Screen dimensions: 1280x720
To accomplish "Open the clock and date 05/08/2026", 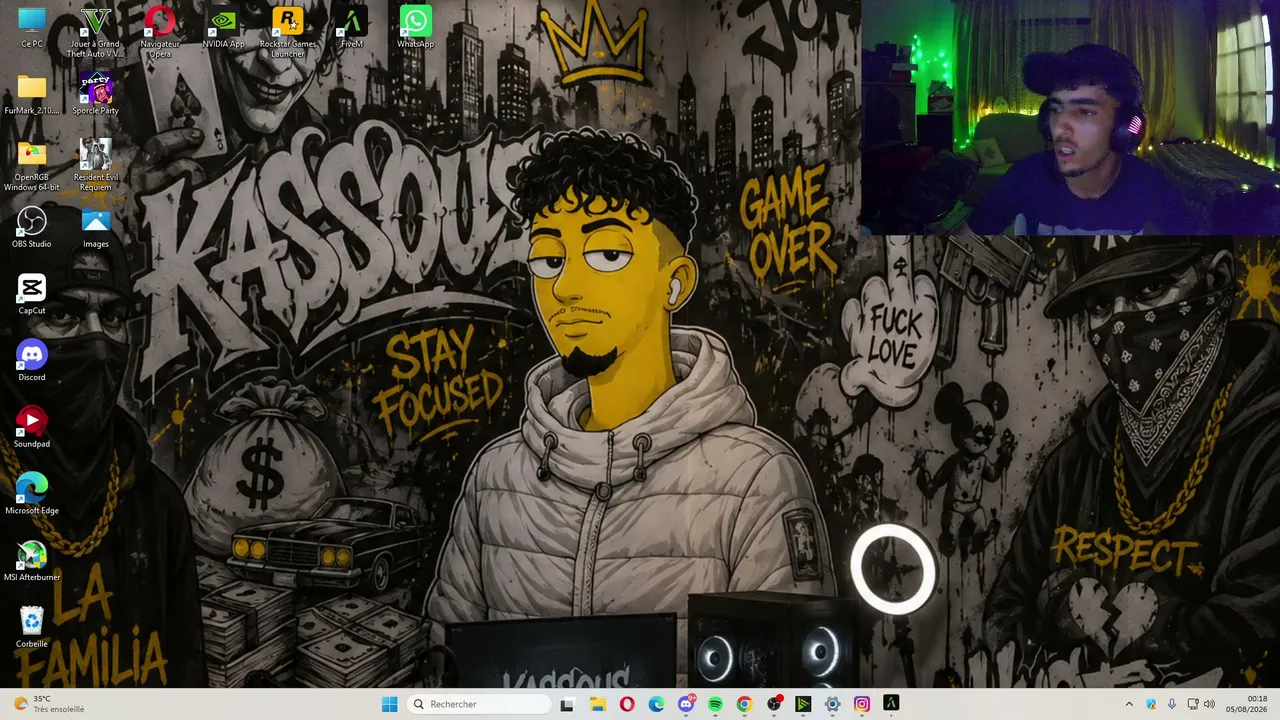I will [1246, 704].
